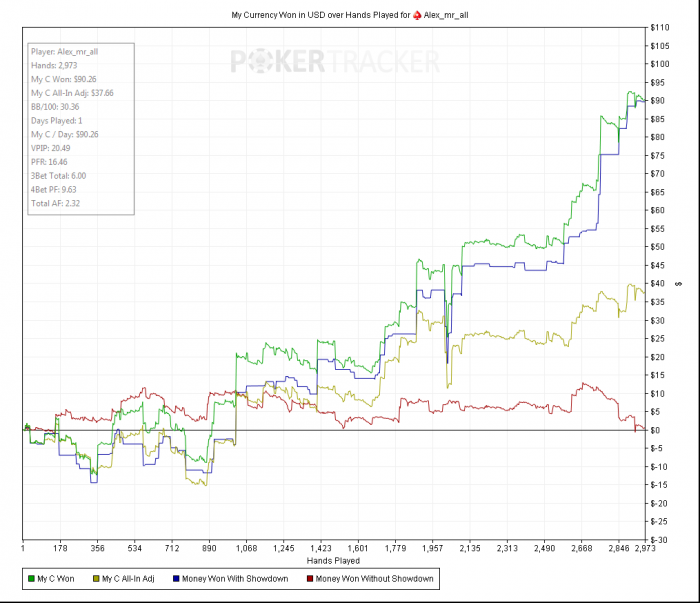Click the red Money Won Without Showdown swatch
Screen dimensions: 700x603
coord(310,578)
